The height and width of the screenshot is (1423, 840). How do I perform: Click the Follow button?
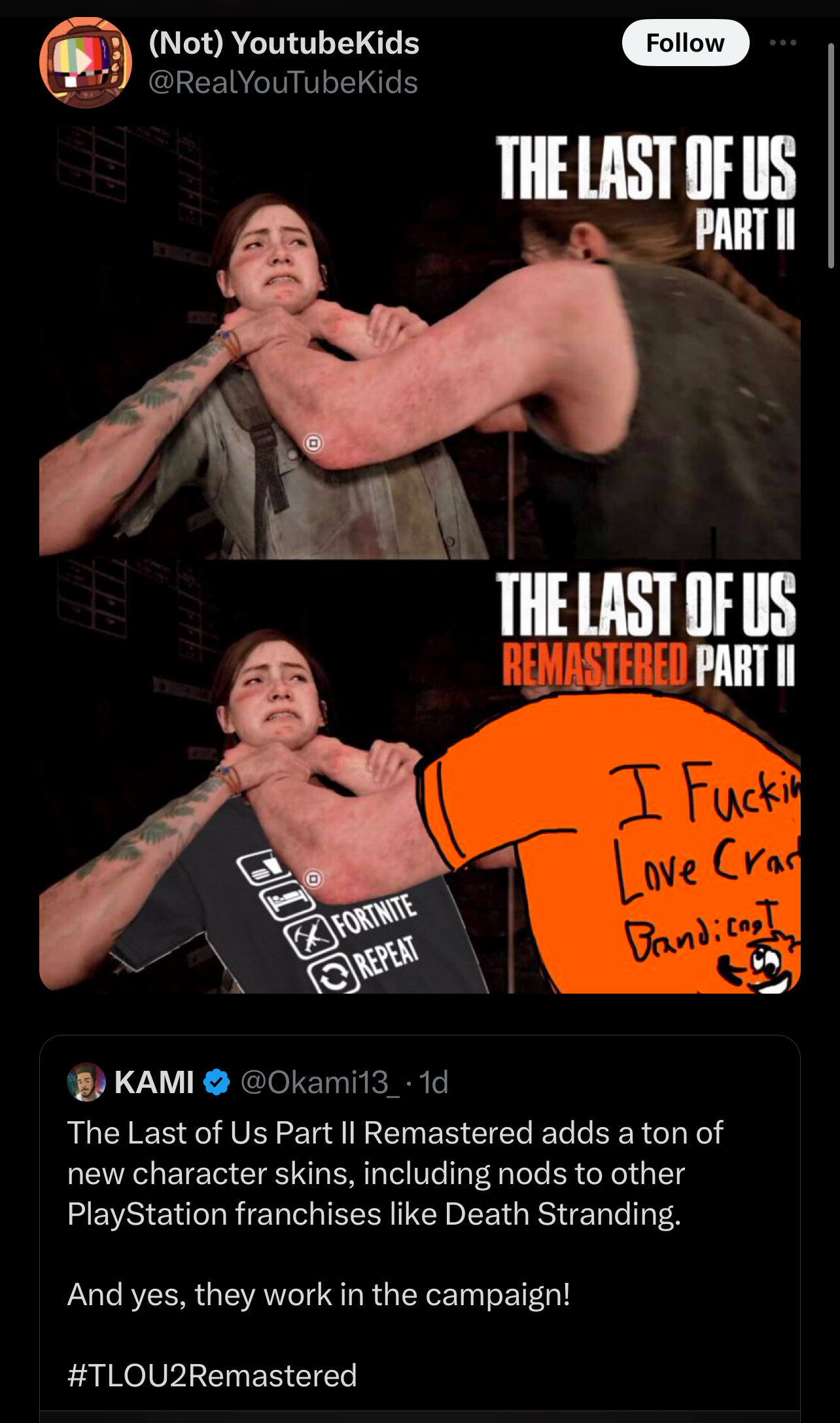click(x=685, y=43)
